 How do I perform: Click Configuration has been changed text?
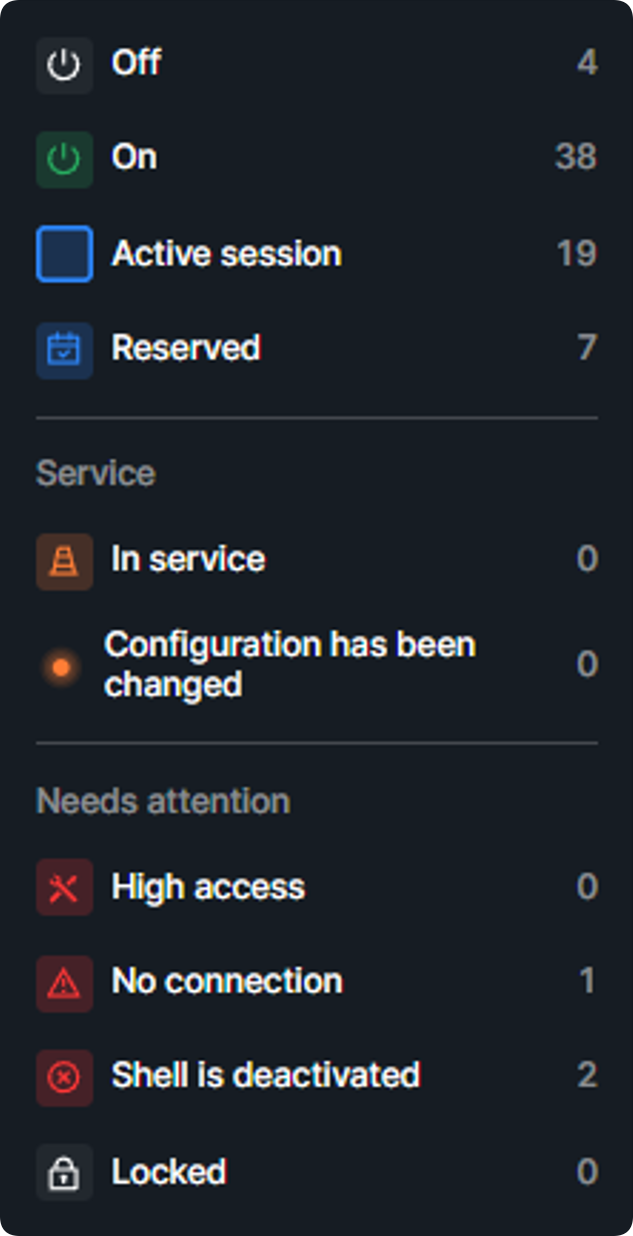(x=290, y=665)
